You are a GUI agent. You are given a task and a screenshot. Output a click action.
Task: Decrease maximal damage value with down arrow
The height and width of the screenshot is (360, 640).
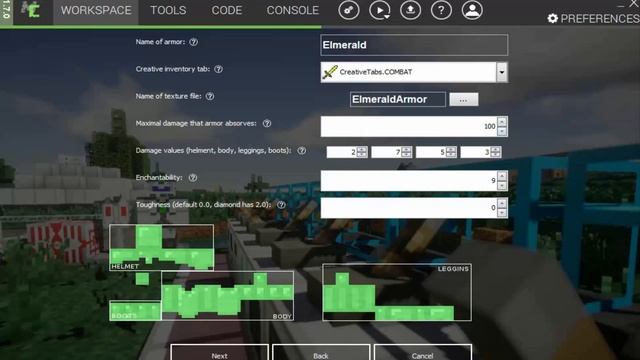coord(502,131)
